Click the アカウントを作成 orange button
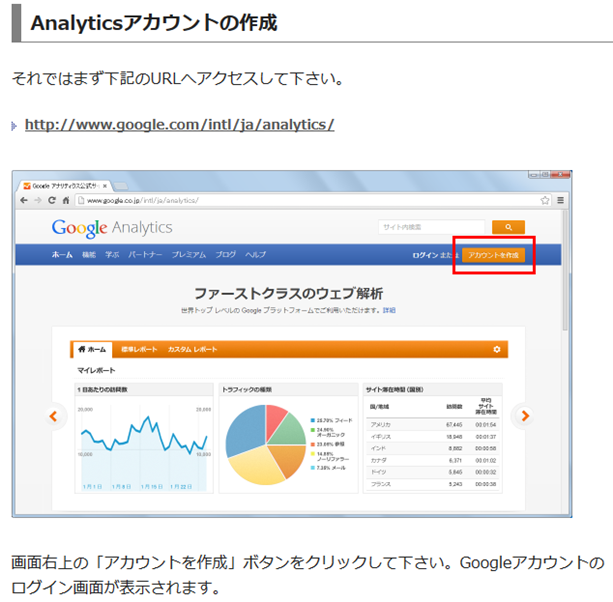 click(x=493, y=255)
